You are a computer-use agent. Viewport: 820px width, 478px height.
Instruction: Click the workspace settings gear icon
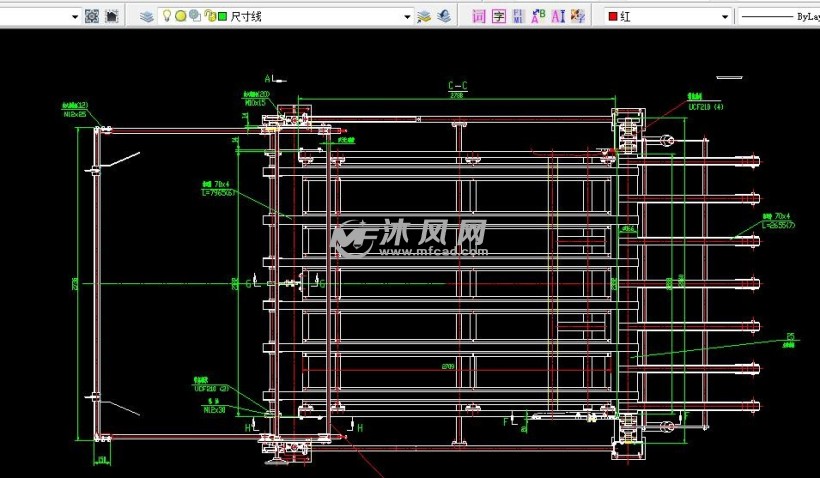point(91,16)
